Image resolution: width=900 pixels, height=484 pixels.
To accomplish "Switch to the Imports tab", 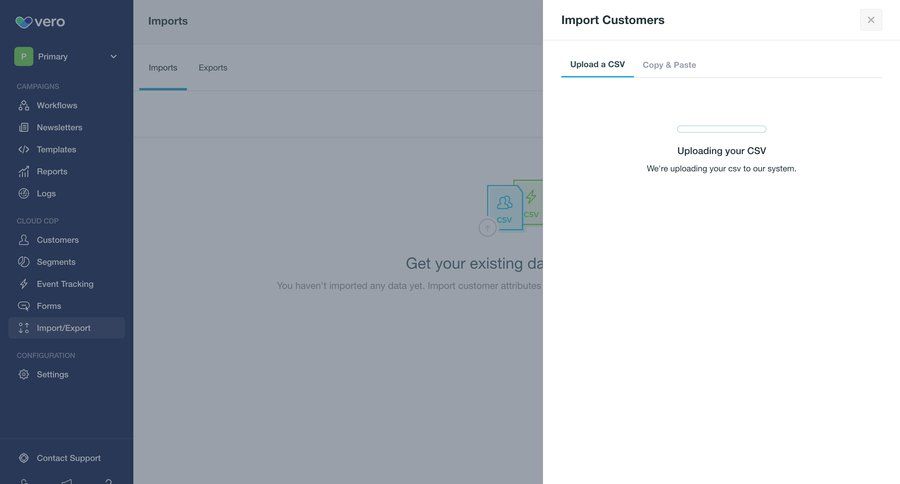I will (163, 68).
